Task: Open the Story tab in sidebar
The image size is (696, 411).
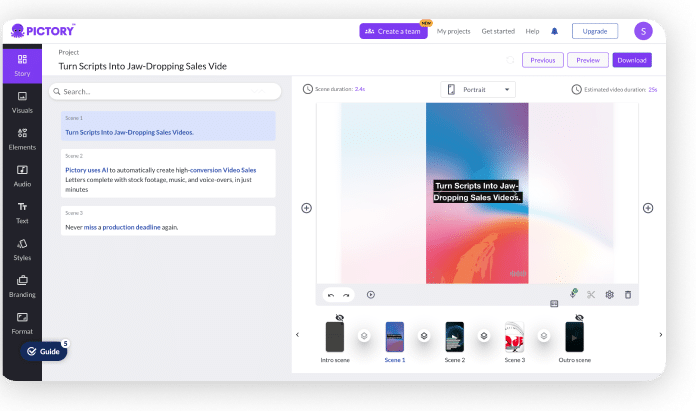Action: pos(22,65)
